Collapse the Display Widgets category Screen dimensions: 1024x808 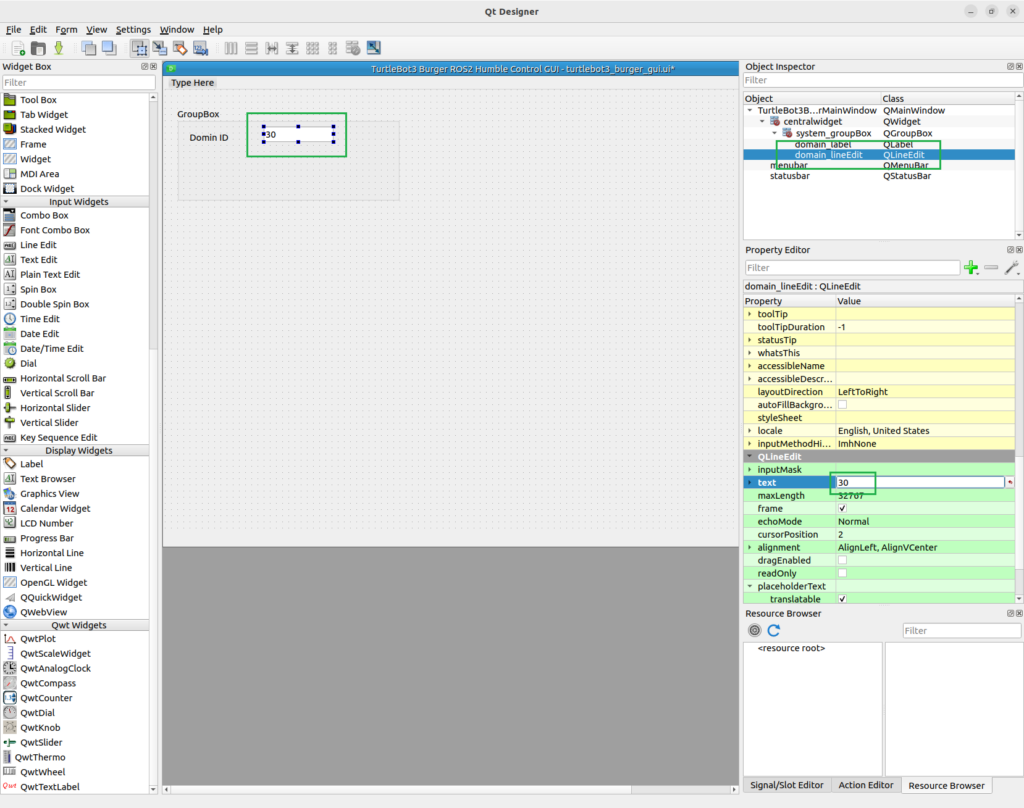point(7,451)
